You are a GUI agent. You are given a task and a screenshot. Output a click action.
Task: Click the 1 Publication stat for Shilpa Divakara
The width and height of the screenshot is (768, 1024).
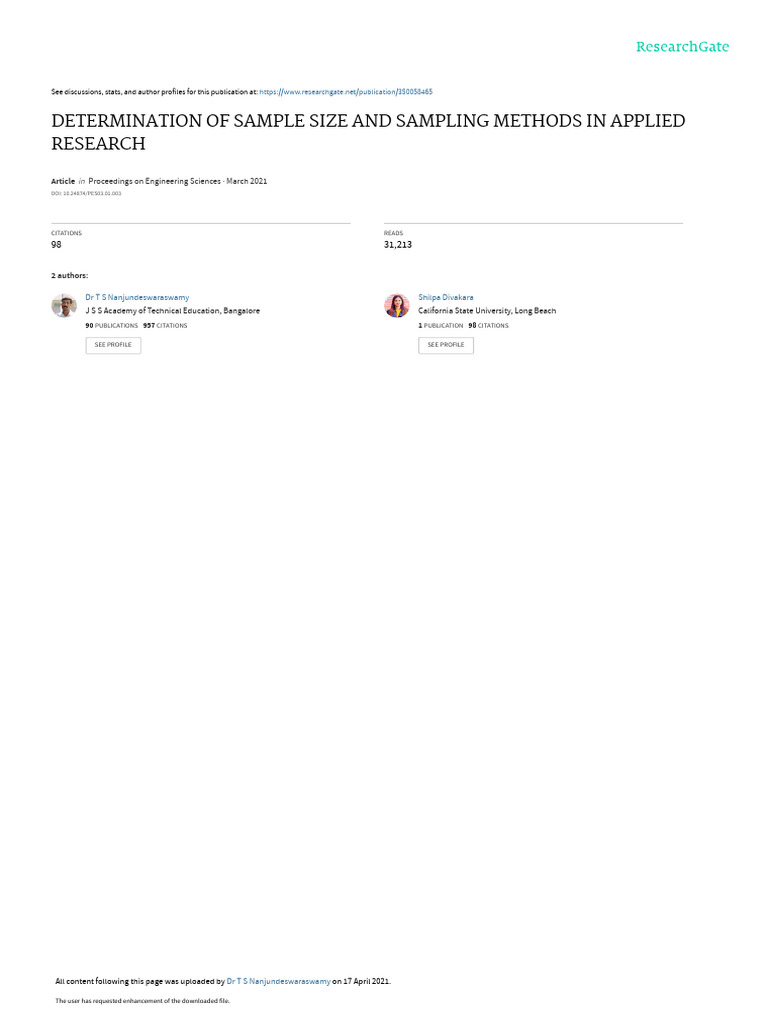[441, 325]
